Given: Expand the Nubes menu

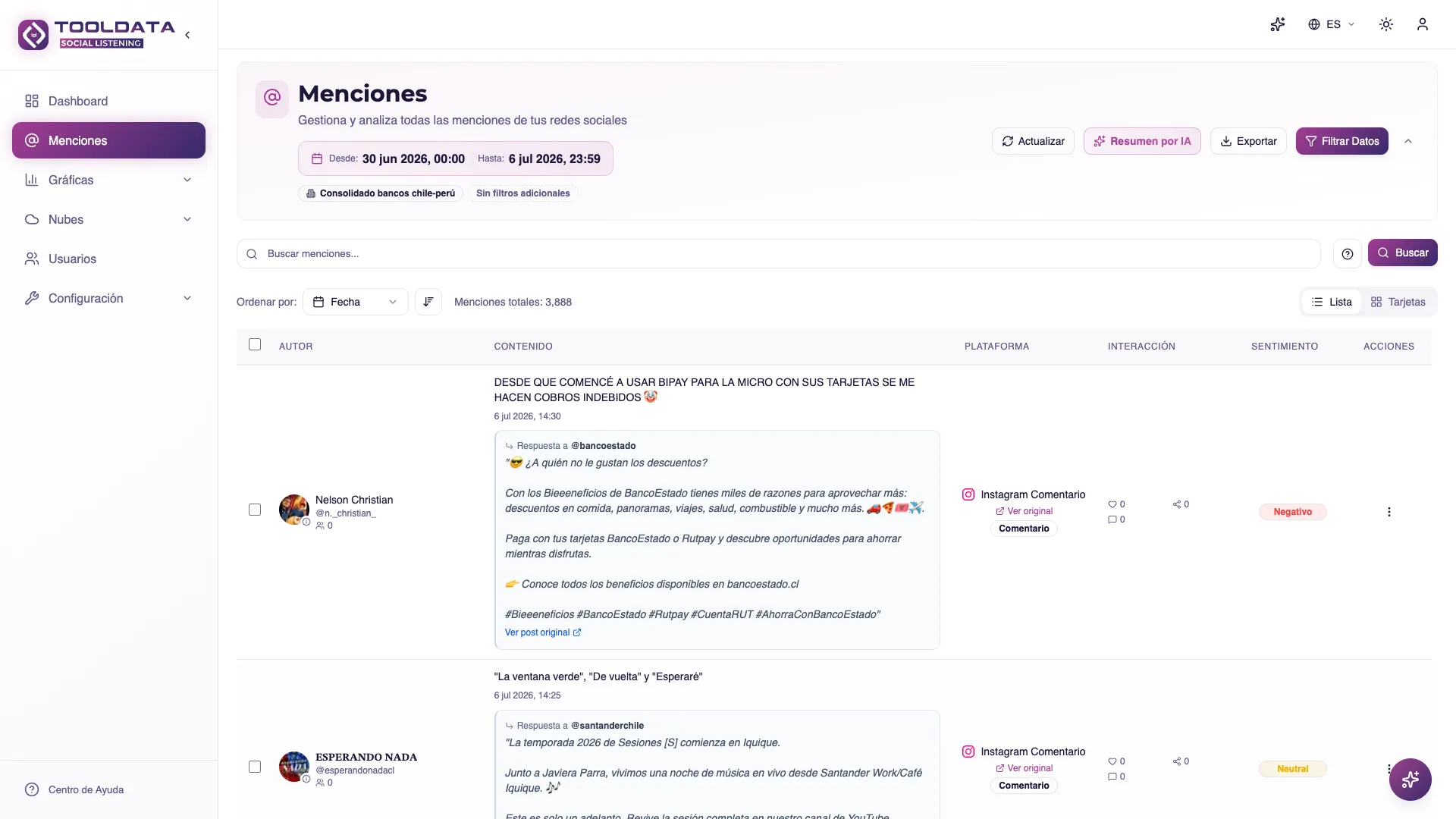Looking at the screenshot, I should [108, 219].
